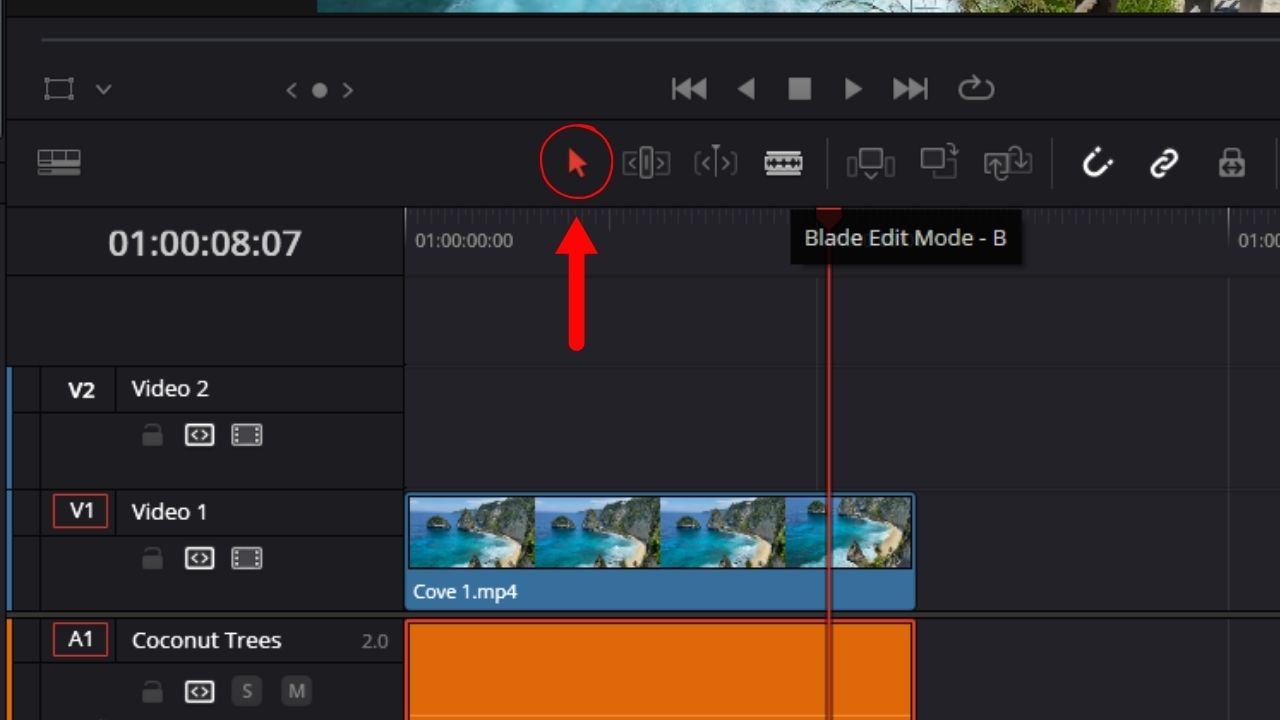This screenshot has width=1280, height=720.
Task: Enable Position Lock on the timeline
Action: tap(1230, 162)
